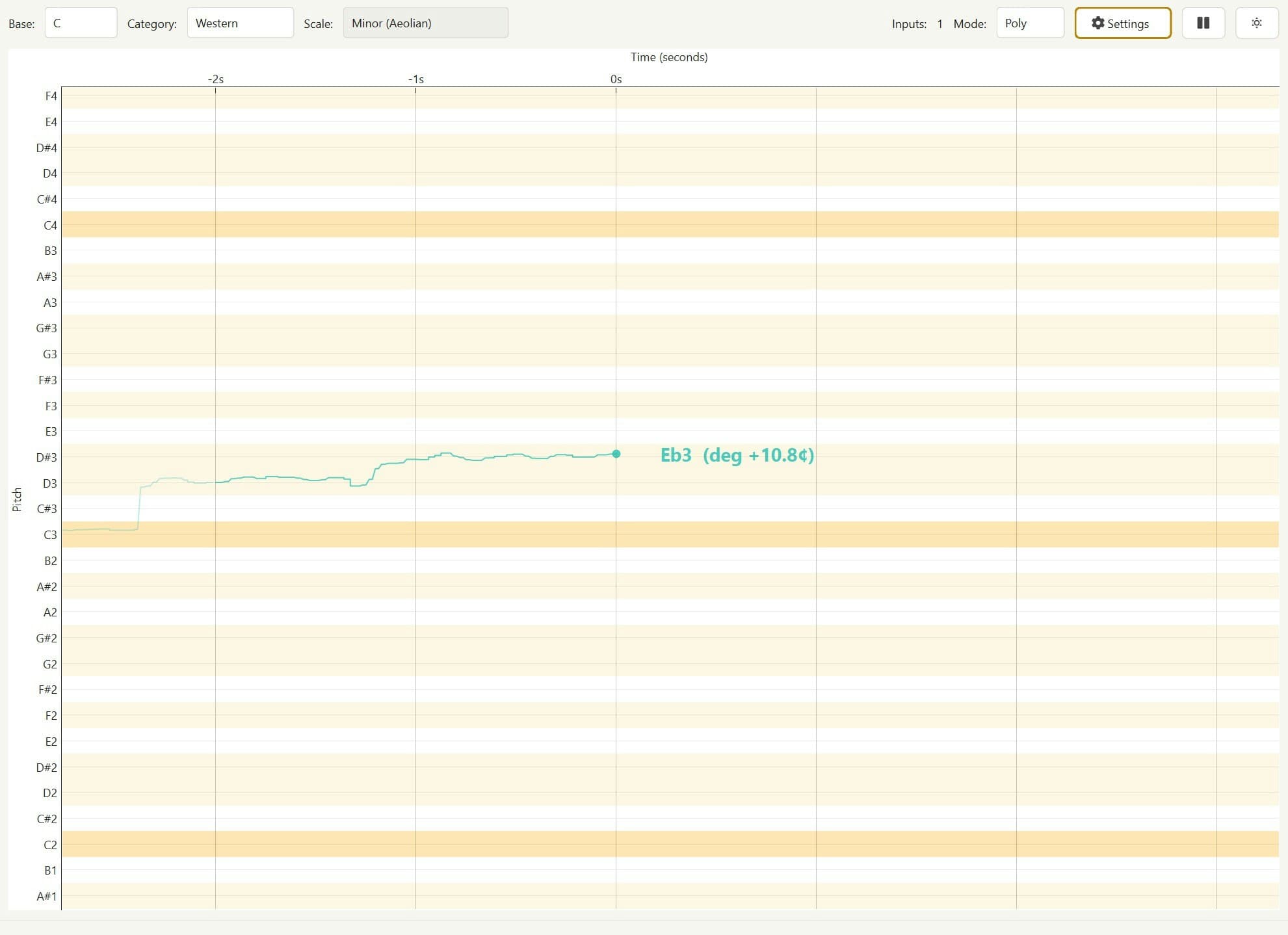Screen dimensions: 1288x935
Task: Click the current pitch dot on the trace
Action: point(615,454)
